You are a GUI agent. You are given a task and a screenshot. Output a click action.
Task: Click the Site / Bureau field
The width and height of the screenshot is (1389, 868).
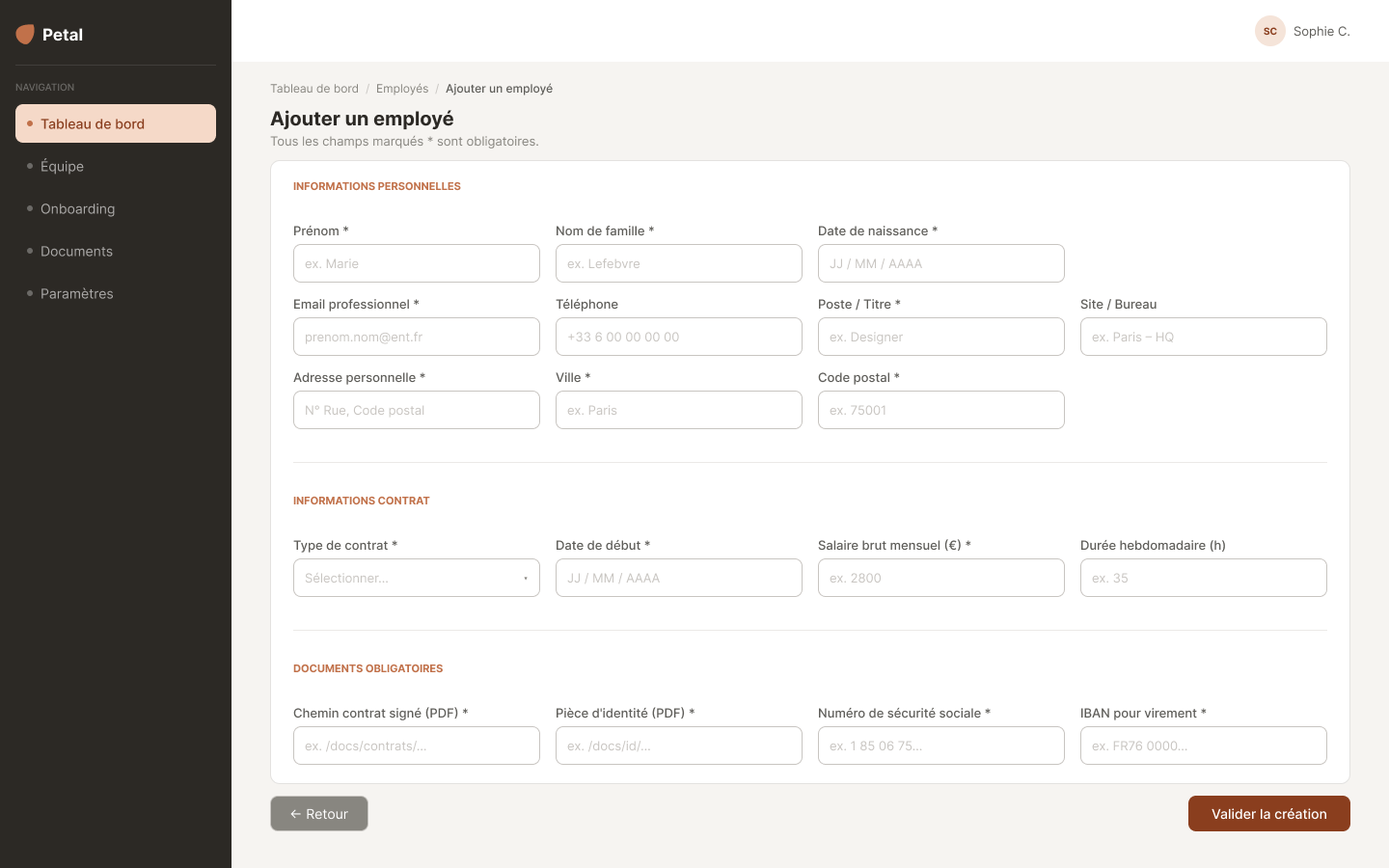[x=1204, y=337]
